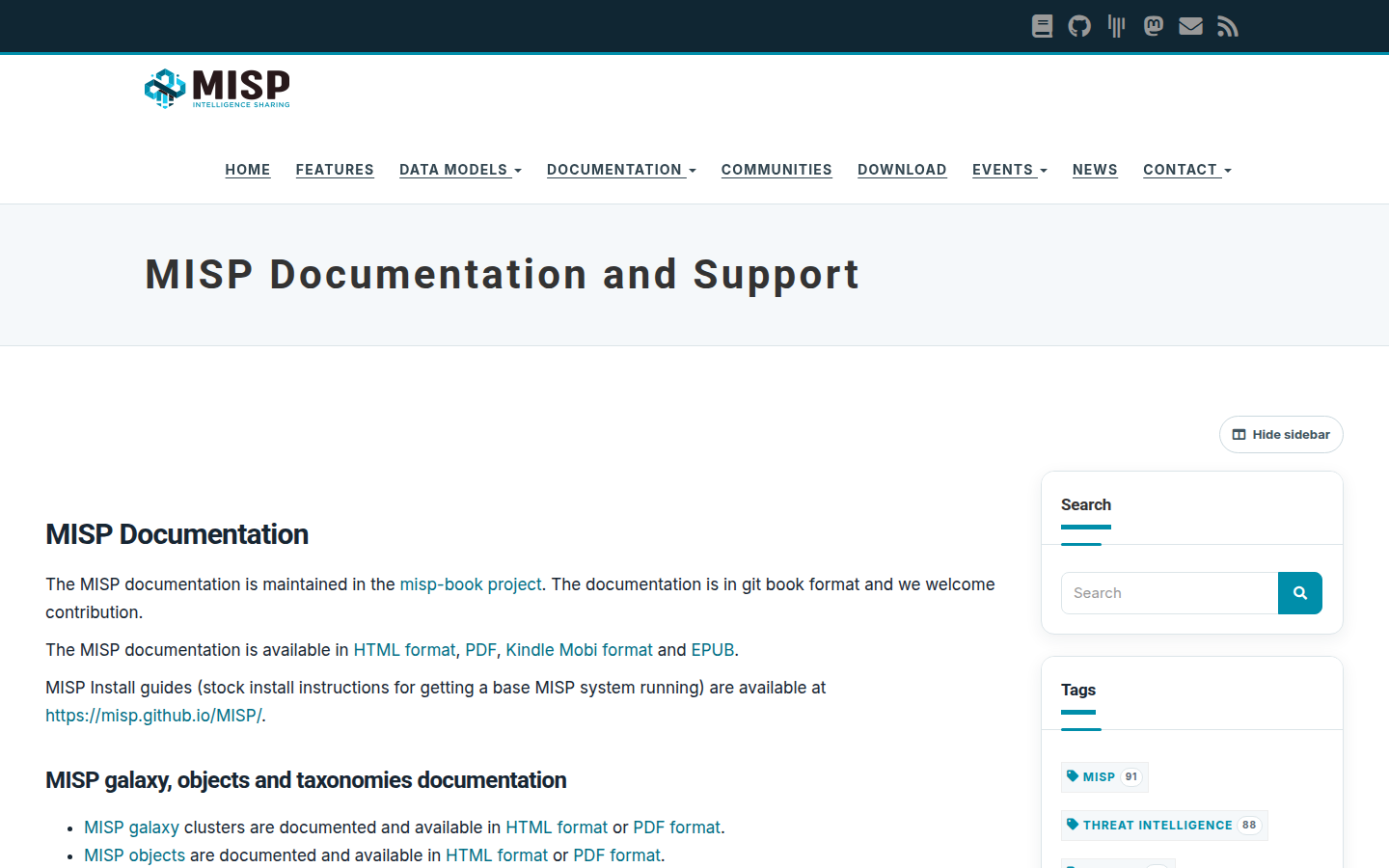Click the magnifier search button
Image resolution: width=1389 pixels, height=868 pixels.
point(1300,593)
